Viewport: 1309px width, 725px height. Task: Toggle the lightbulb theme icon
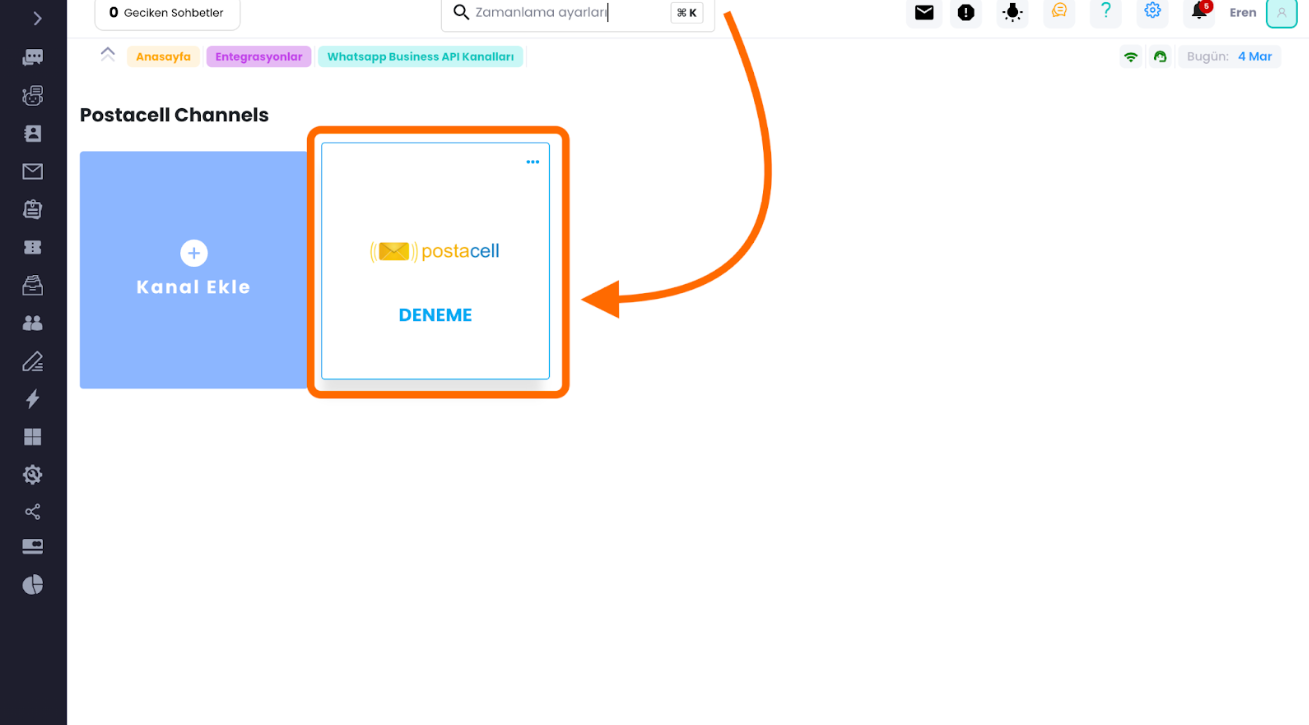[x=1012, y=13]
